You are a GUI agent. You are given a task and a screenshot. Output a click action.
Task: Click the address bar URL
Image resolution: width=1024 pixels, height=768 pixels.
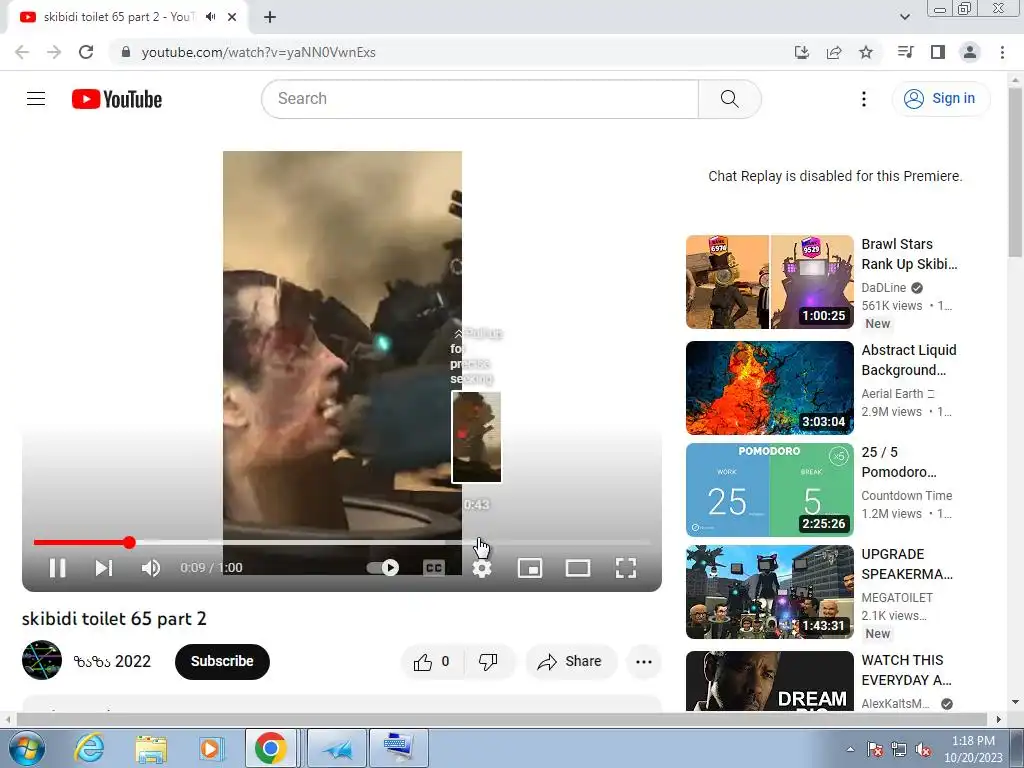(x=259, y=52)
